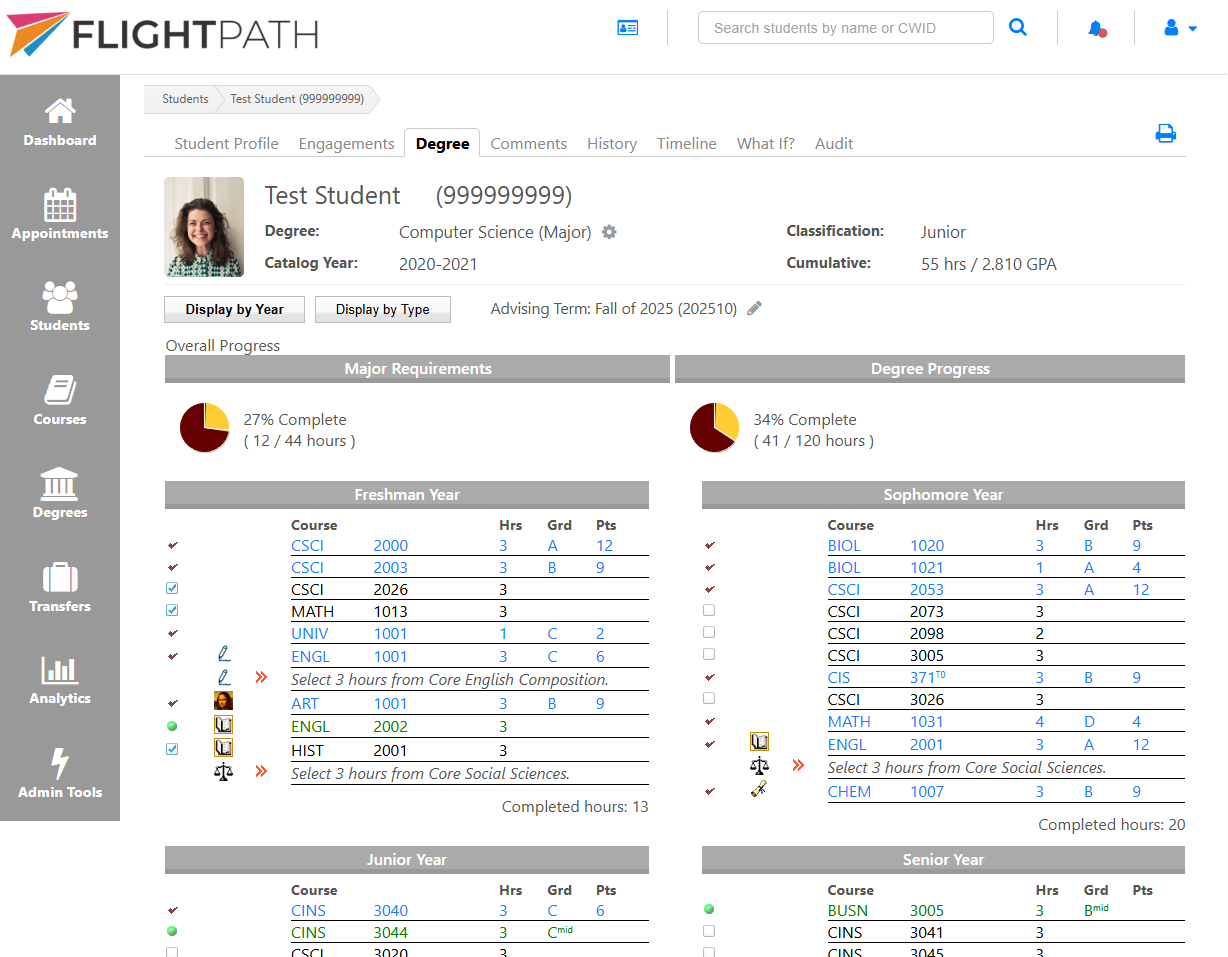Click scales icon in Sophomore Social Sciences row
Viewport: 1228px width, 957px height.
(760, 766)
